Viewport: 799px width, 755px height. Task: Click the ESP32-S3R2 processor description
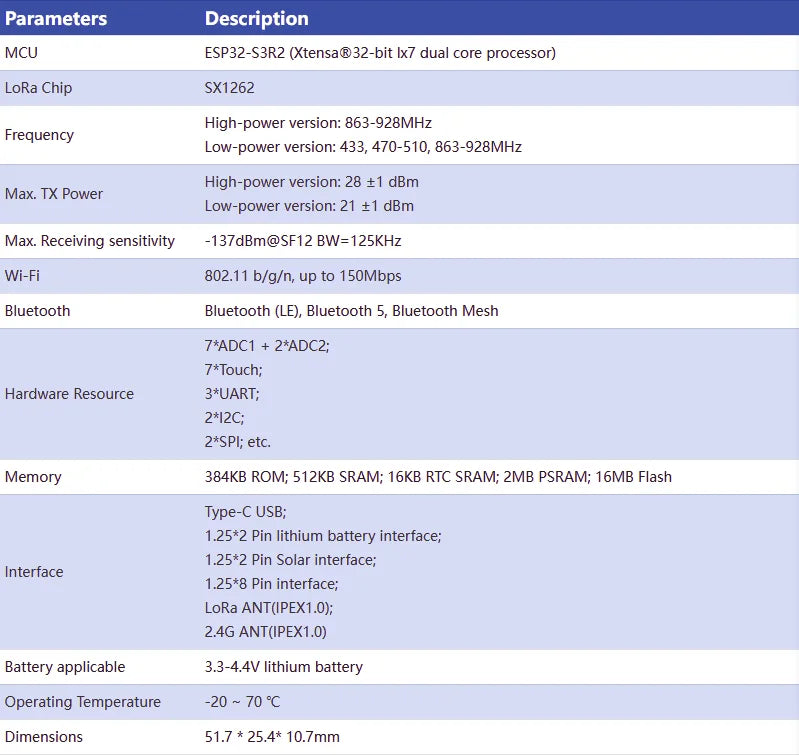380,53
